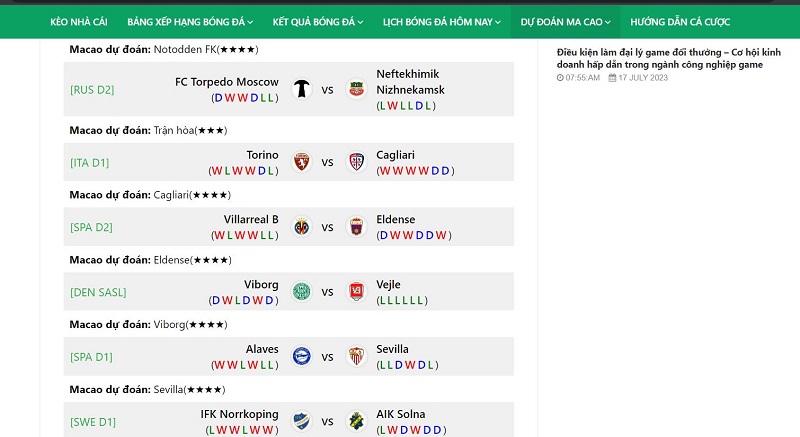The width and height of the screenshot is (800, 437).
Task: Click the Eldense team crest
Action: tap(357, 227)
